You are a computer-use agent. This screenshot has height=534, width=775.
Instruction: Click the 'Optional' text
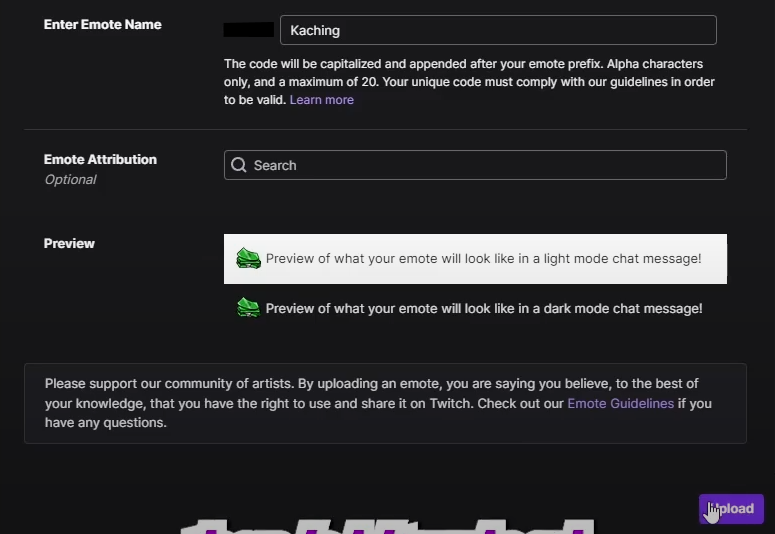pyautogui.click(x=70, y=179)
